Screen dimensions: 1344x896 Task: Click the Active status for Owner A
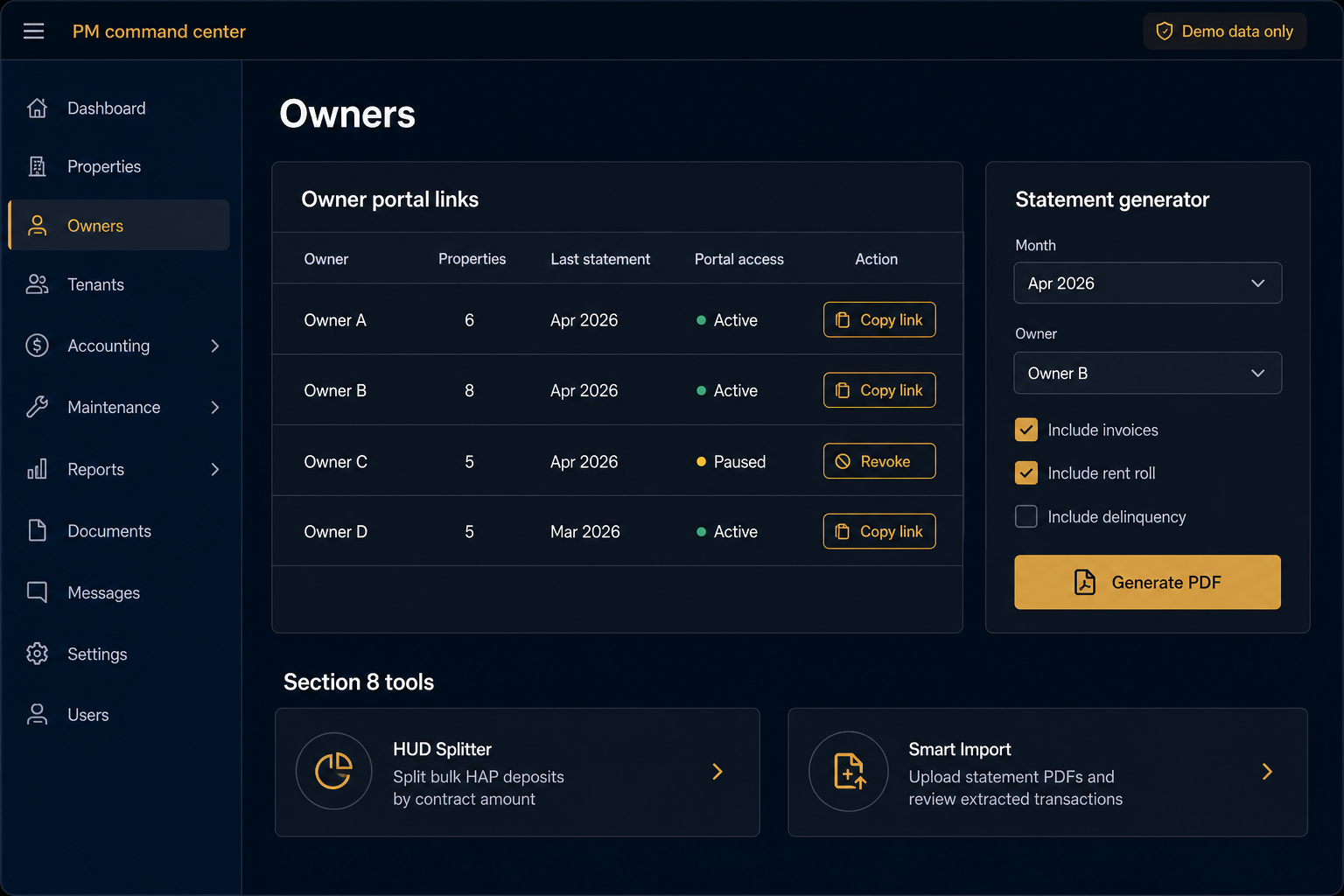727,320
